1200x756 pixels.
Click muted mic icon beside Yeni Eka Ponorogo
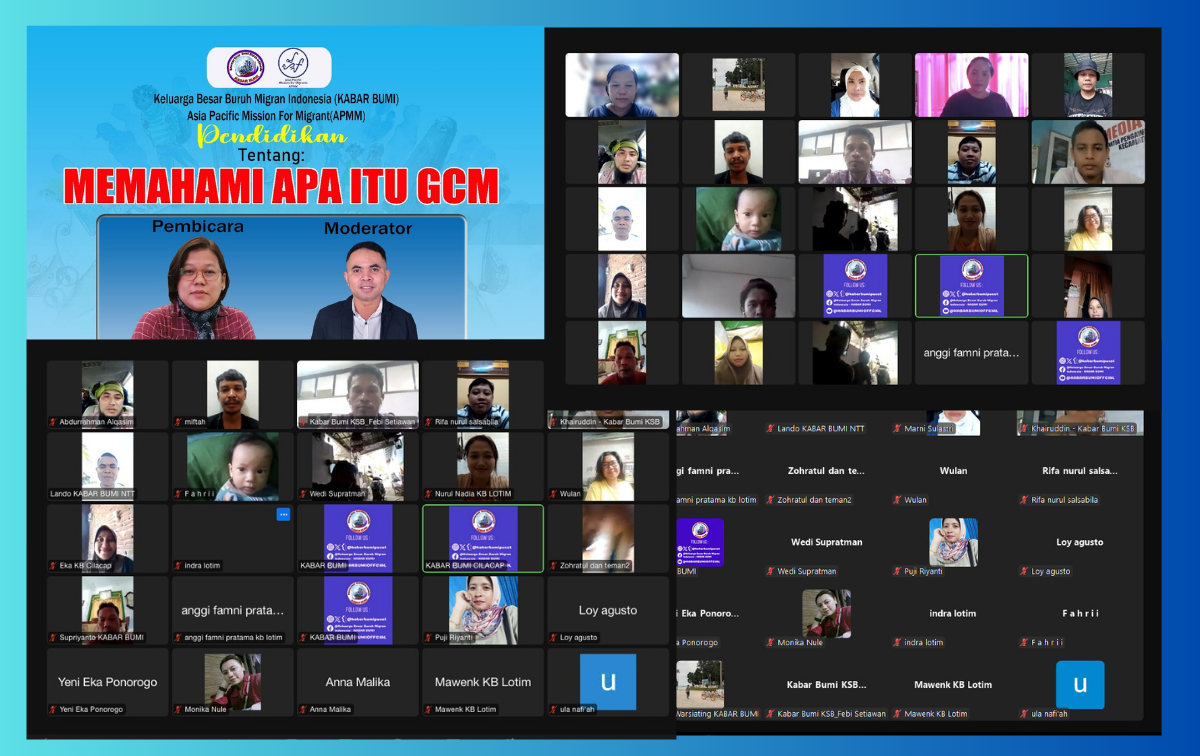pyautogui.click(x=53, y=709)
